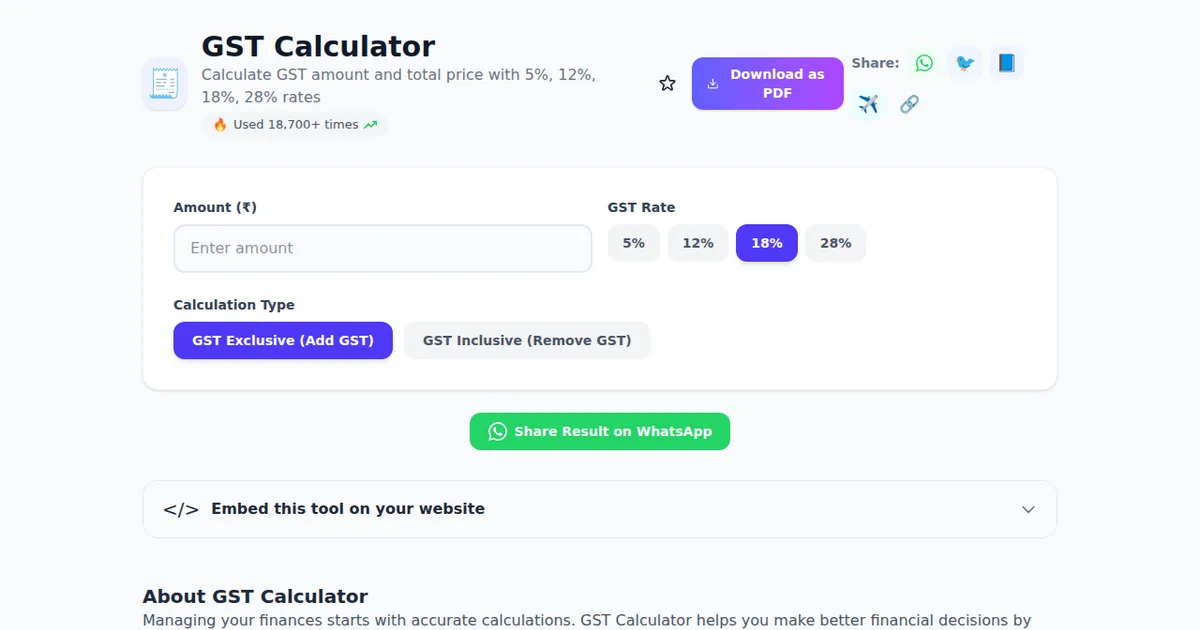This screenshot has width=1200, height=630.
Task: Click the 'Used 18,700+ times' badge
Action: click(295, 125)
